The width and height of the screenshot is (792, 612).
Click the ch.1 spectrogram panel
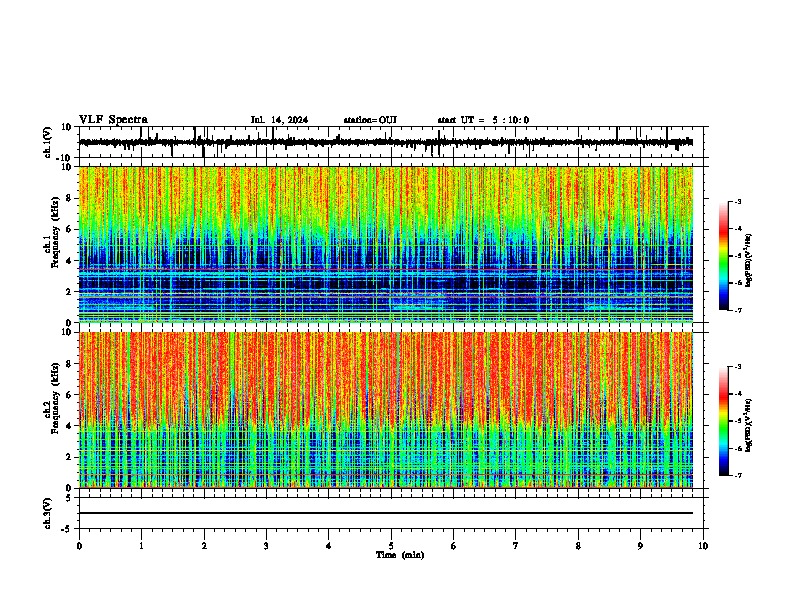coord(386,244)
